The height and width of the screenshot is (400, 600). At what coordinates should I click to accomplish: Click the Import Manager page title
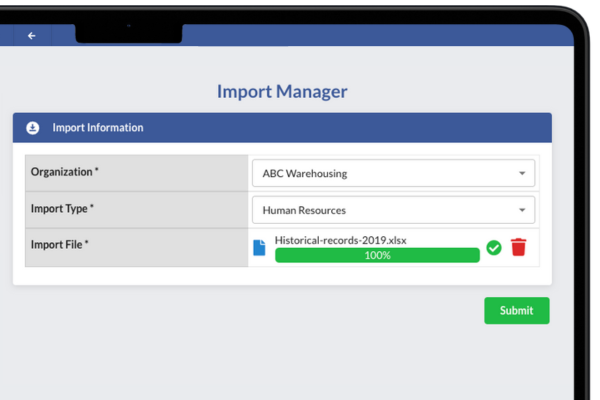[282, 92]
